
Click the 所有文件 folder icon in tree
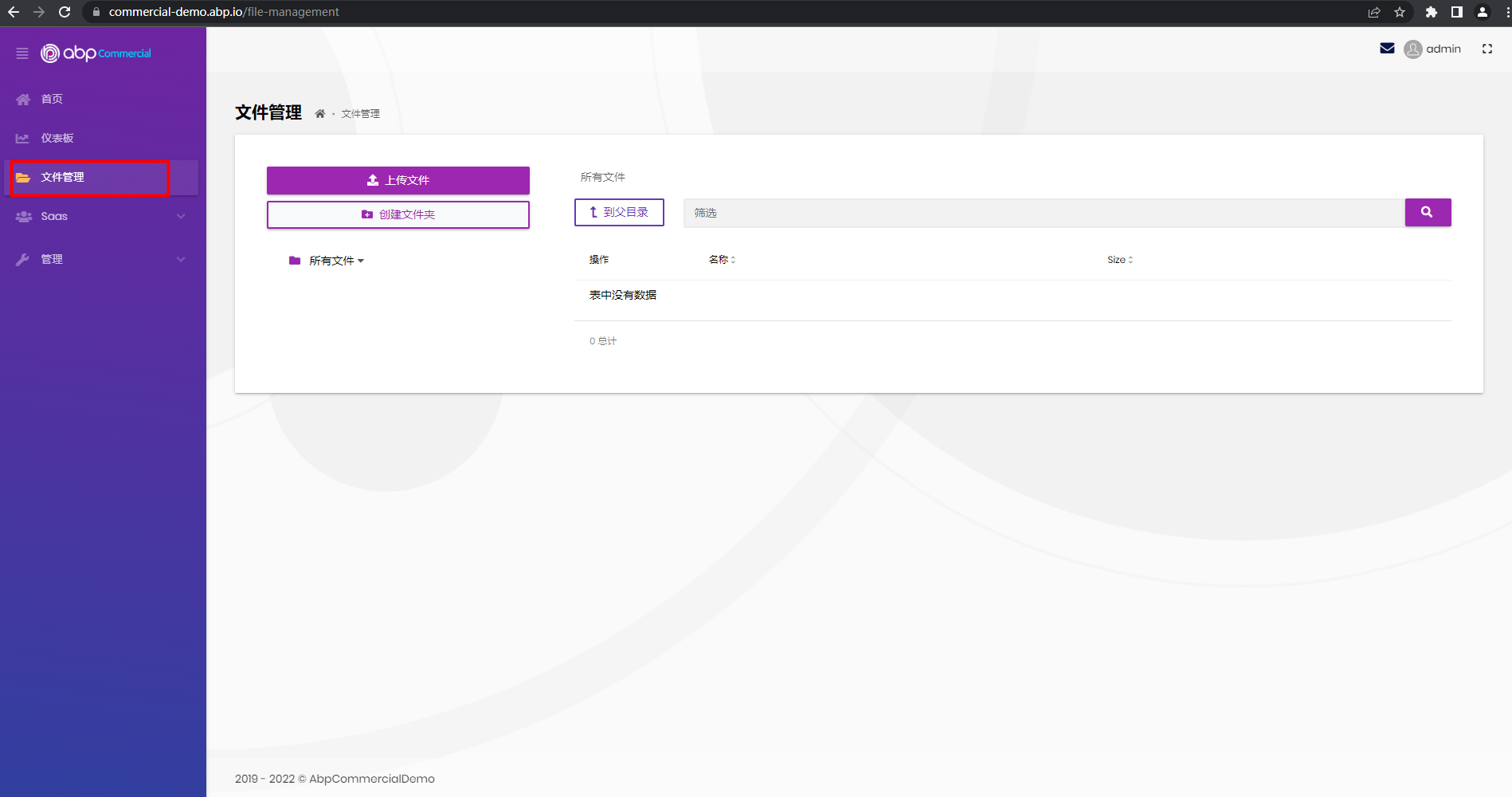pyautogui.click(x=295, y=261)
